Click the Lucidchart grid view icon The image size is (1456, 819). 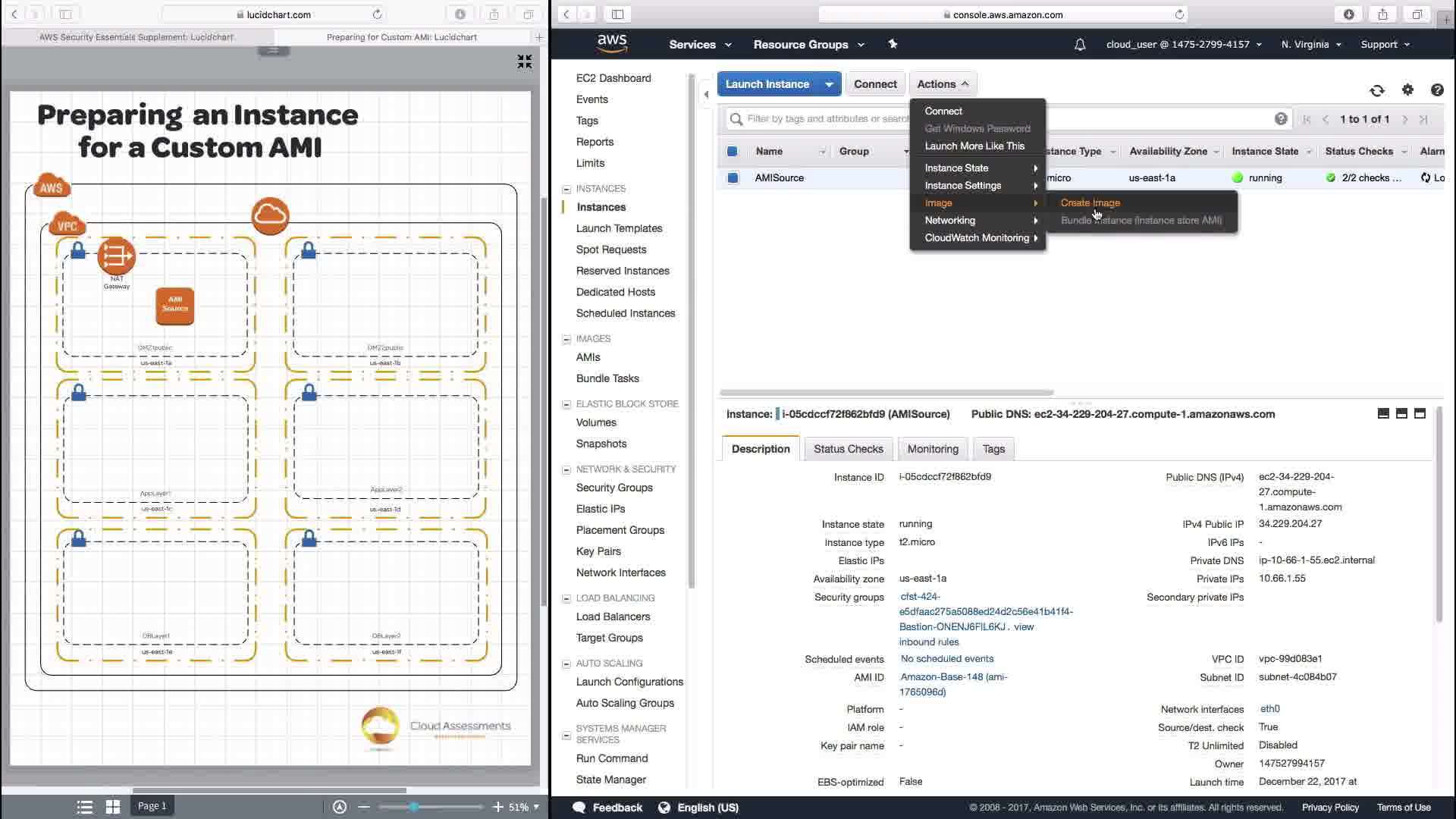(112, 807)
